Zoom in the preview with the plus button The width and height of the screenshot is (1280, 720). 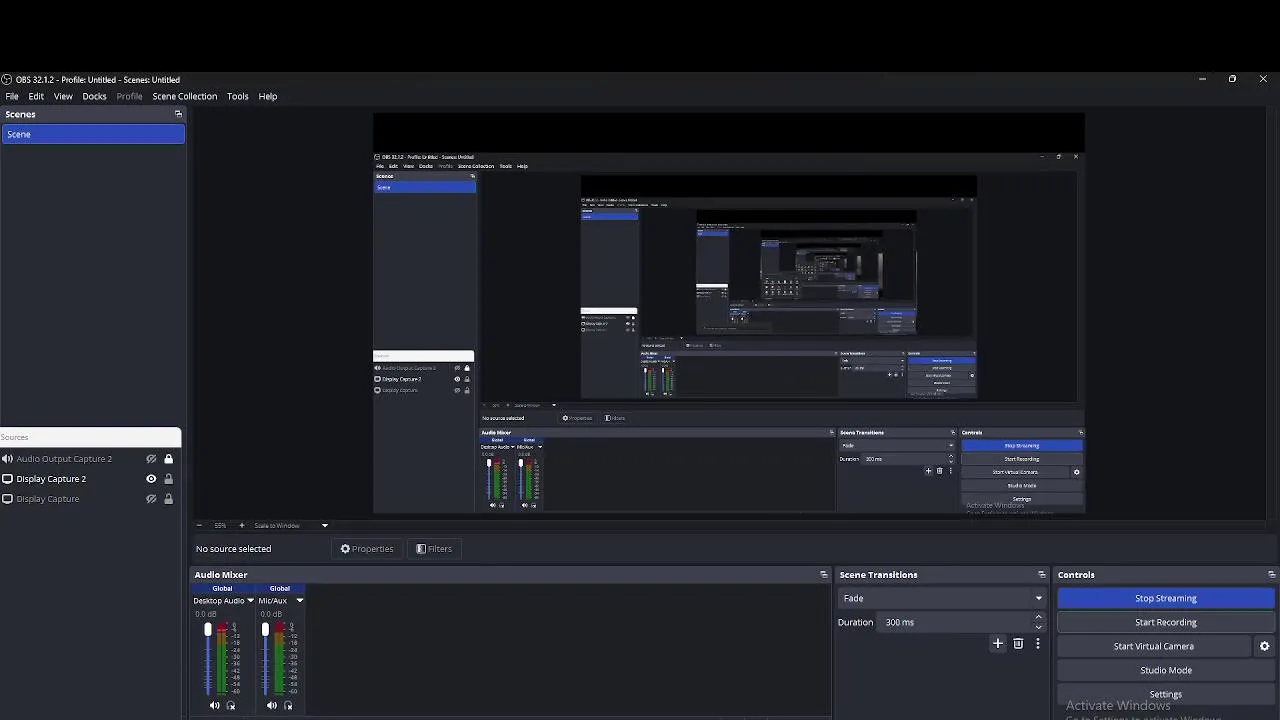pos(241,525)
